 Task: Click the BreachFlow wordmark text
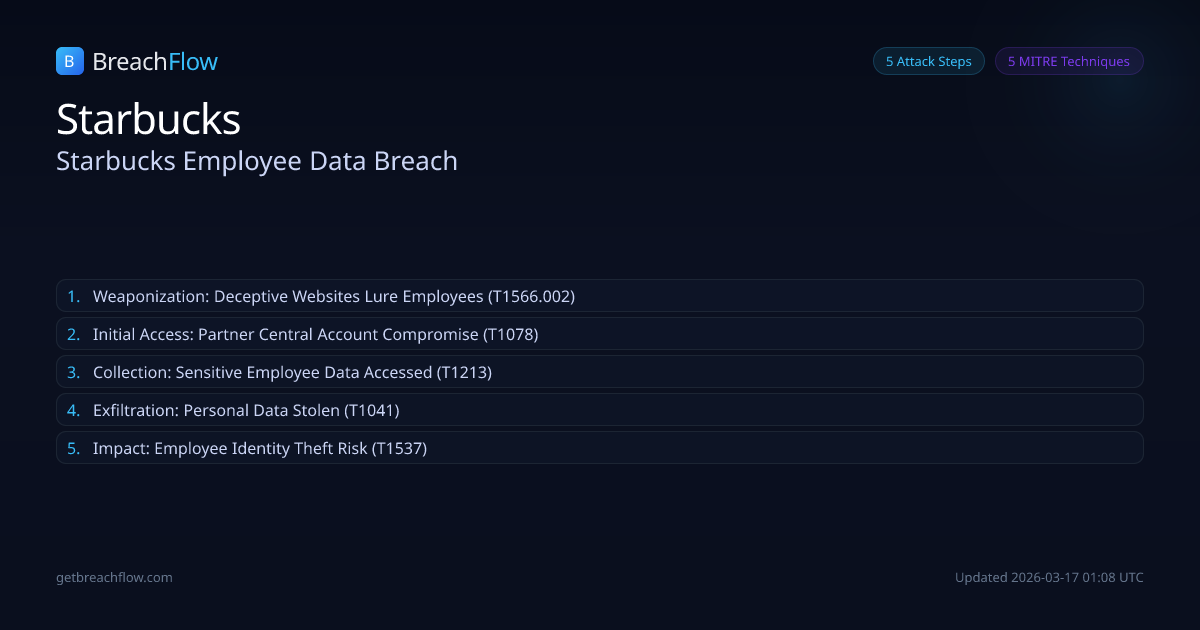[155, 62]
